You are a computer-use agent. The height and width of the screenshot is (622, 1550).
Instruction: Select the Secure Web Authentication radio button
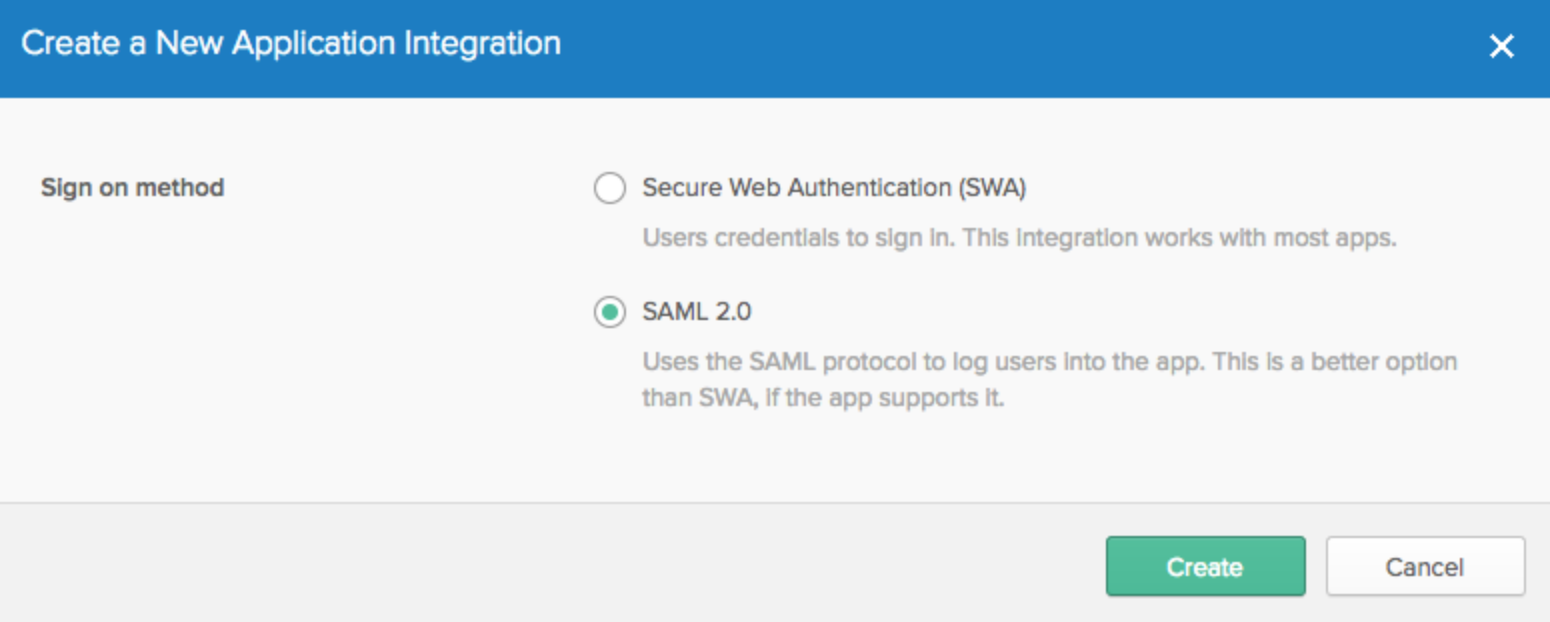(610, 188)
